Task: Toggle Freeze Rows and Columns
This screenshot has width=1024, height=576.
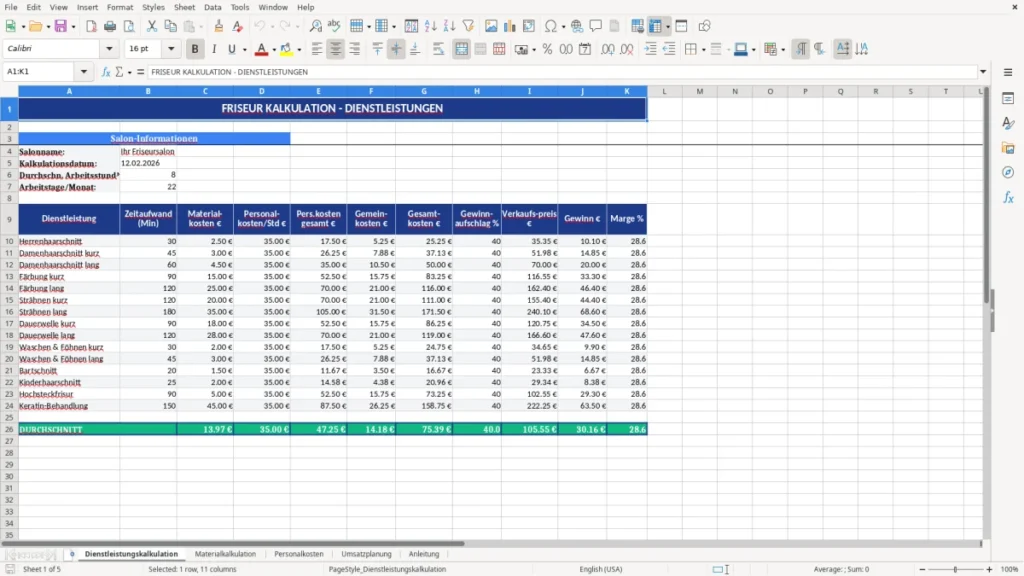Action: 655,26
